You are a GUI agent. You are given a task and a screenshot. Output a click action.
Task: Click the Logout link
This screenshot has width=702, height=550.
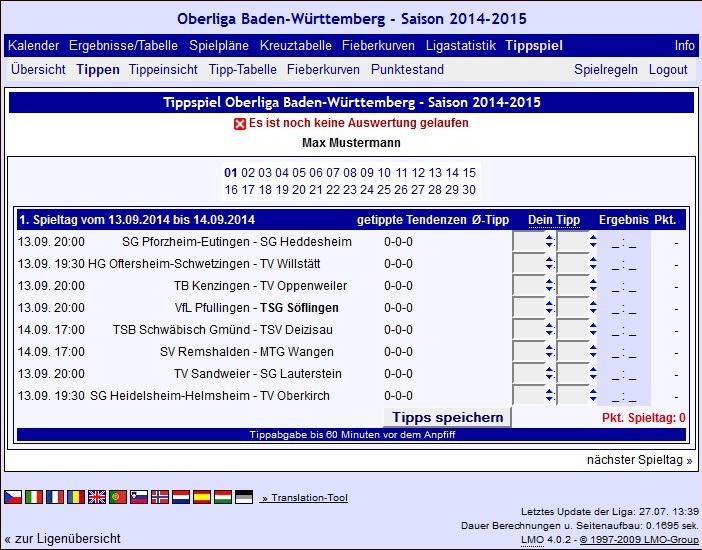(668, 70)
